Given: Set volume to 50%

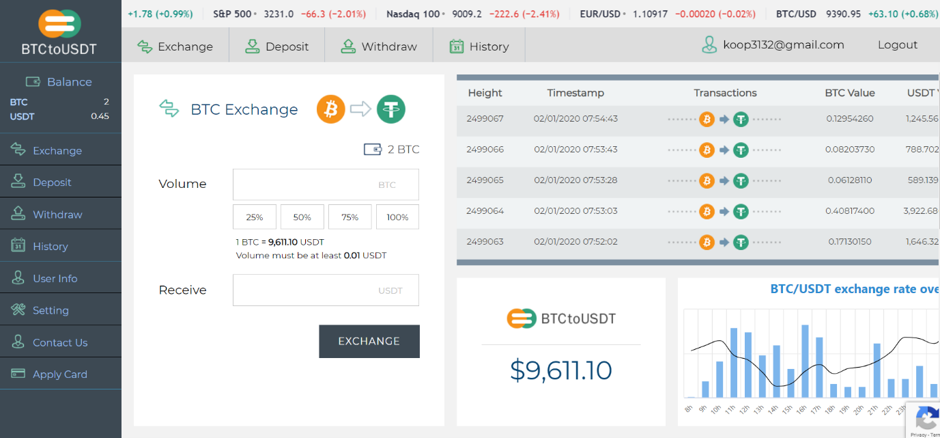Looking at the screenshot, I should [302, 217].
